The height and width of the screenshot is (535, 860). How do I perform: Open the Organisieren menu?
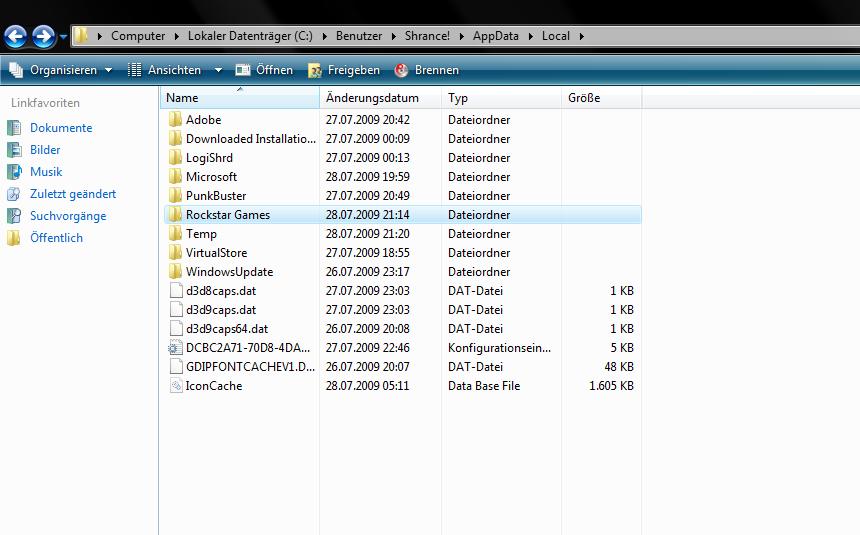pyautogui.click(x=61, y=70)
